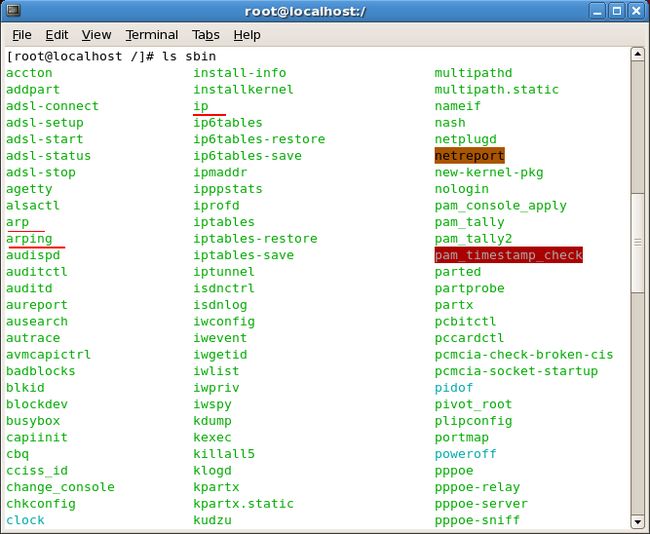Click the red highlighted 'pam_timestamp_check' entry
Image resolution: width=650 pixels, height=534 pixels.
[x=508, y=255]
